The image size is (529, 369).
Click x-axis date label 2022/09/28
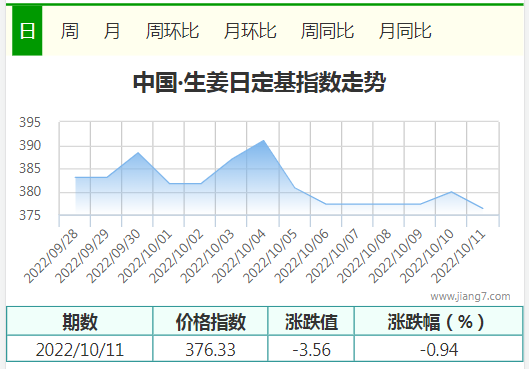[51, 256]
